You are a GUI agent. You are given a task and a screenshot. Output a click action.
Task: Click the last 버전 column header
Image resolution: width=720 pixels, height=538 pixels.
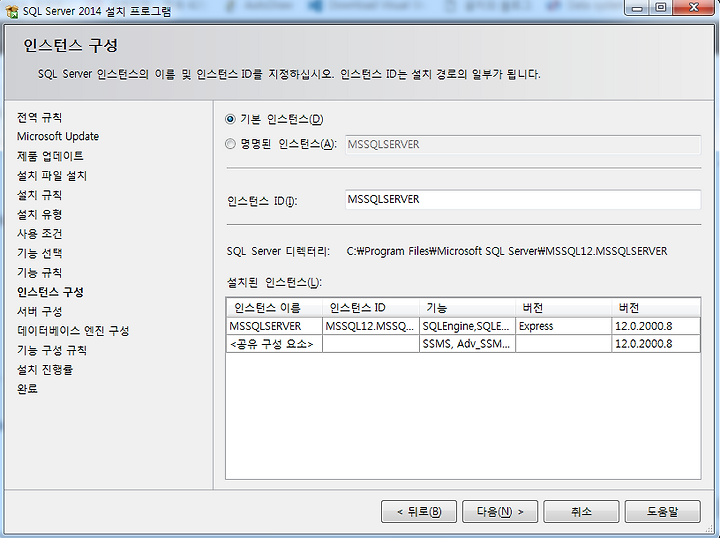(656, 308)
